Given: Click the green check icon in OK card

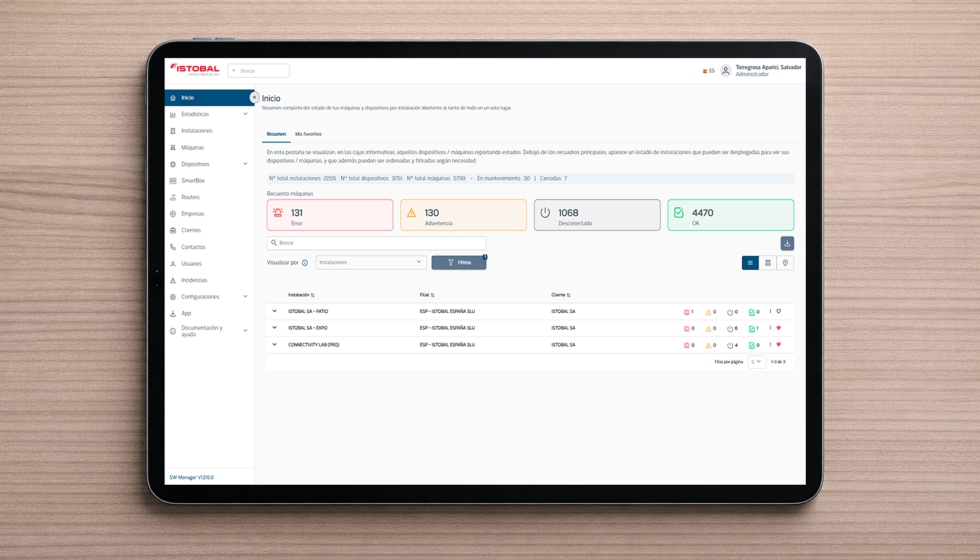Looking at the screenshot, I should click(679, 212).
